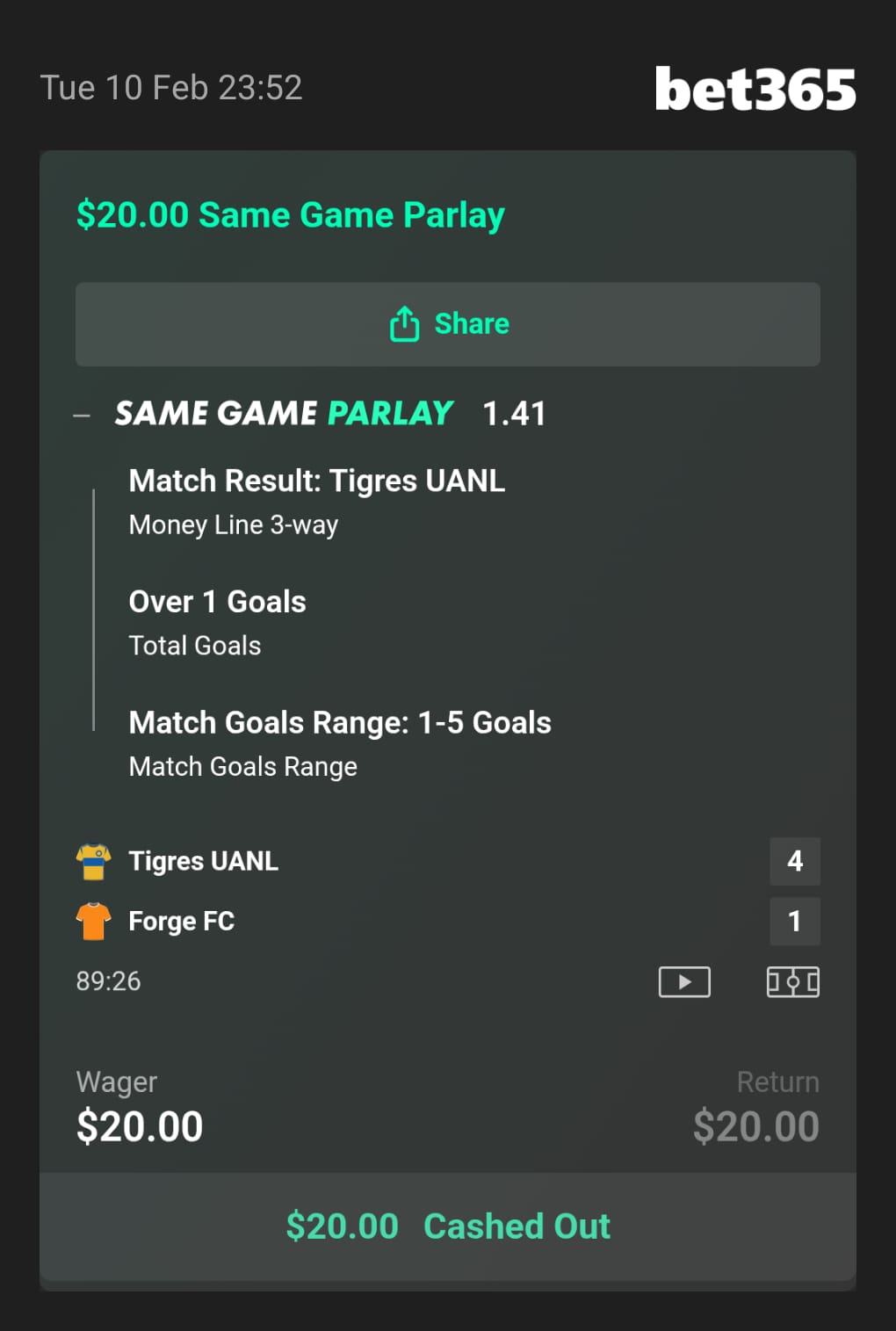Viewport: 896px width, 1331px height.
Task: Click the 89:26 match clock
Action: coord(108,981)
